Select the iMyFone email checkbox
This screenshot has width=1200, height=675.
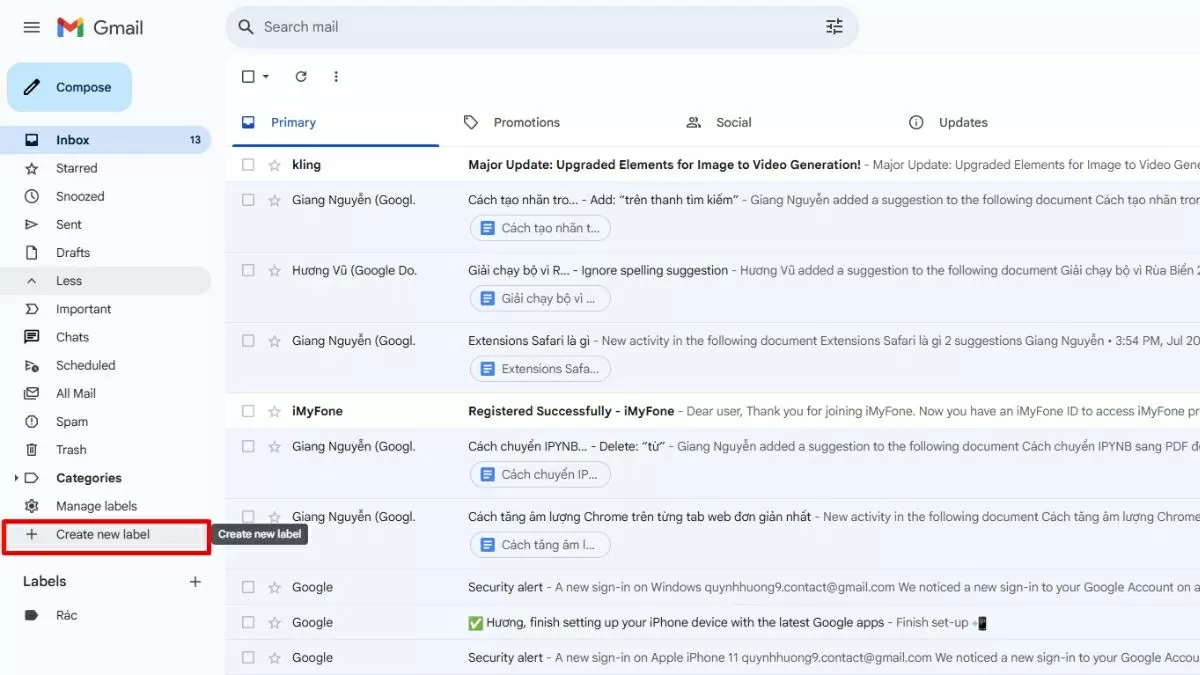(248, 411)
